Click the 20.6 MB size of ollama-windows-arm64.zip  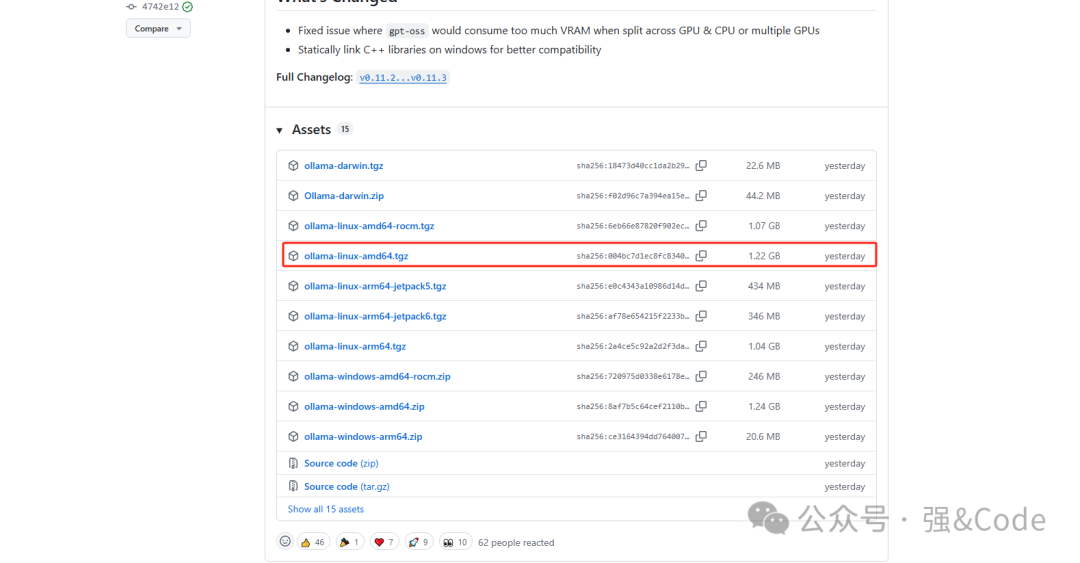[763, 436]
